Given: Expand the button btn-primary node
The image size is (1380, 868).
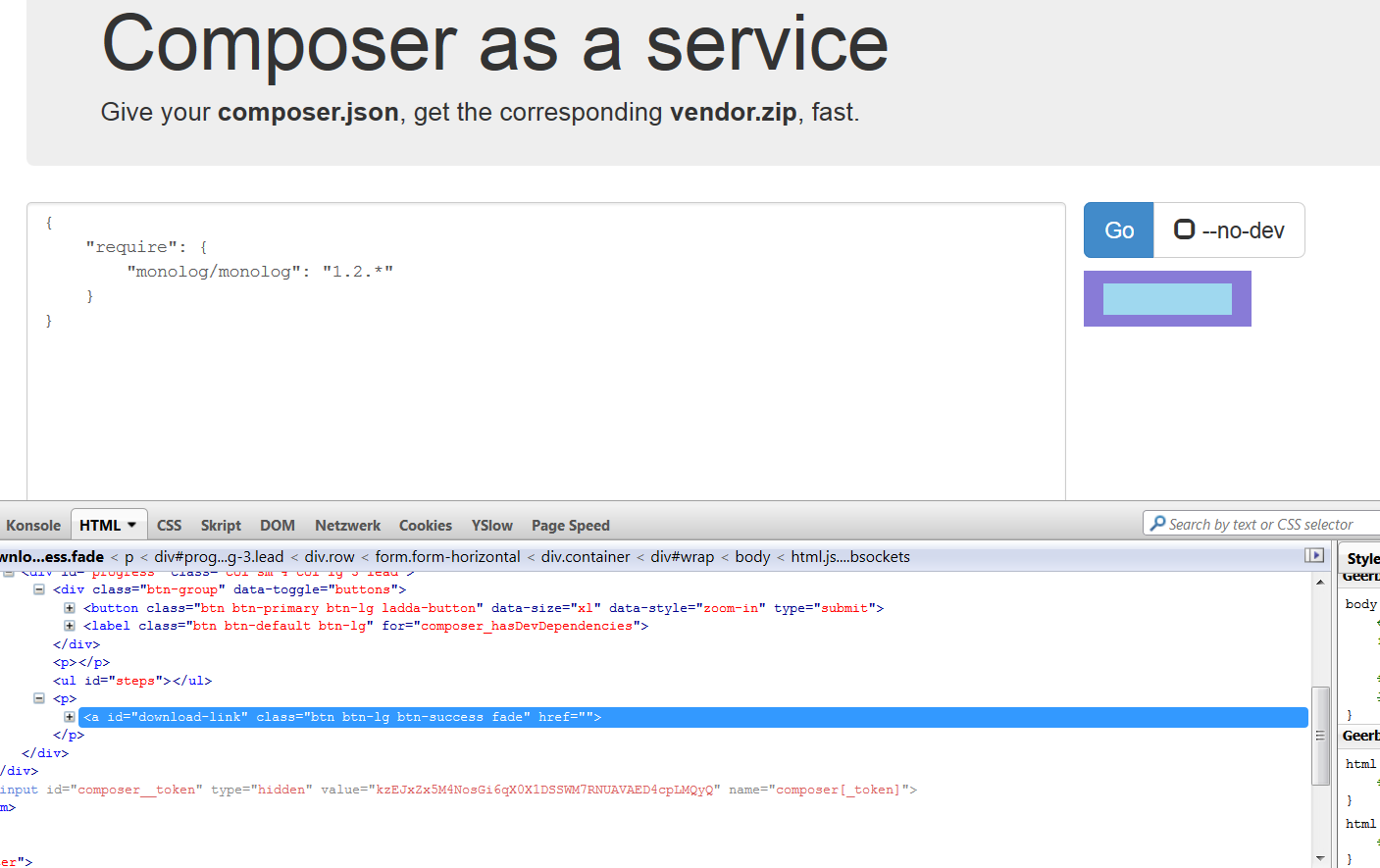Looking at the screenshot, I should tap(70, 608).
